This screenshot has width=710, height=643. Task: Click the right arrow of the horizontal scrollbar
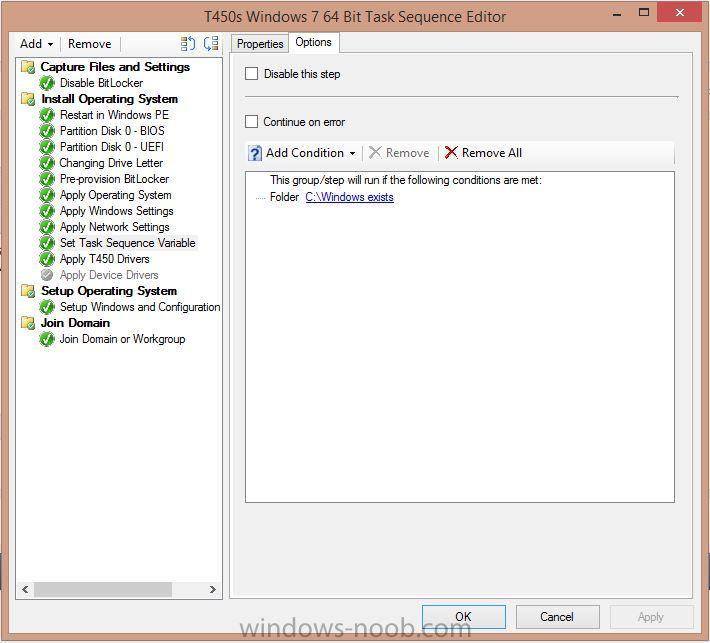(212, 589)
